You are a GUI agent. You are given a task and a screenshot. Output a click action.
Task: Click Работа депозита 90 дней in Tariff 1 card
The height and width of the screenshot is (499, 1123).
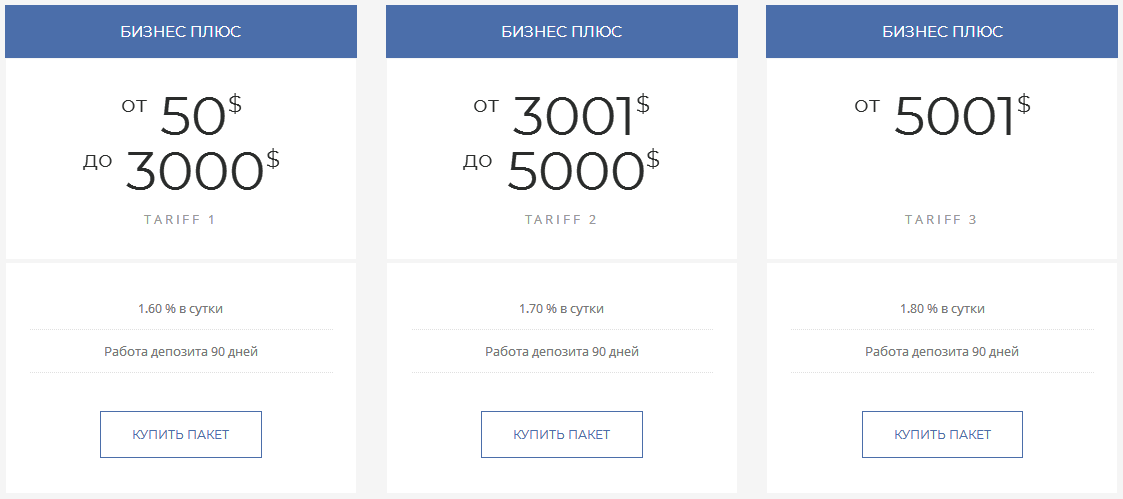coord(180,352)
